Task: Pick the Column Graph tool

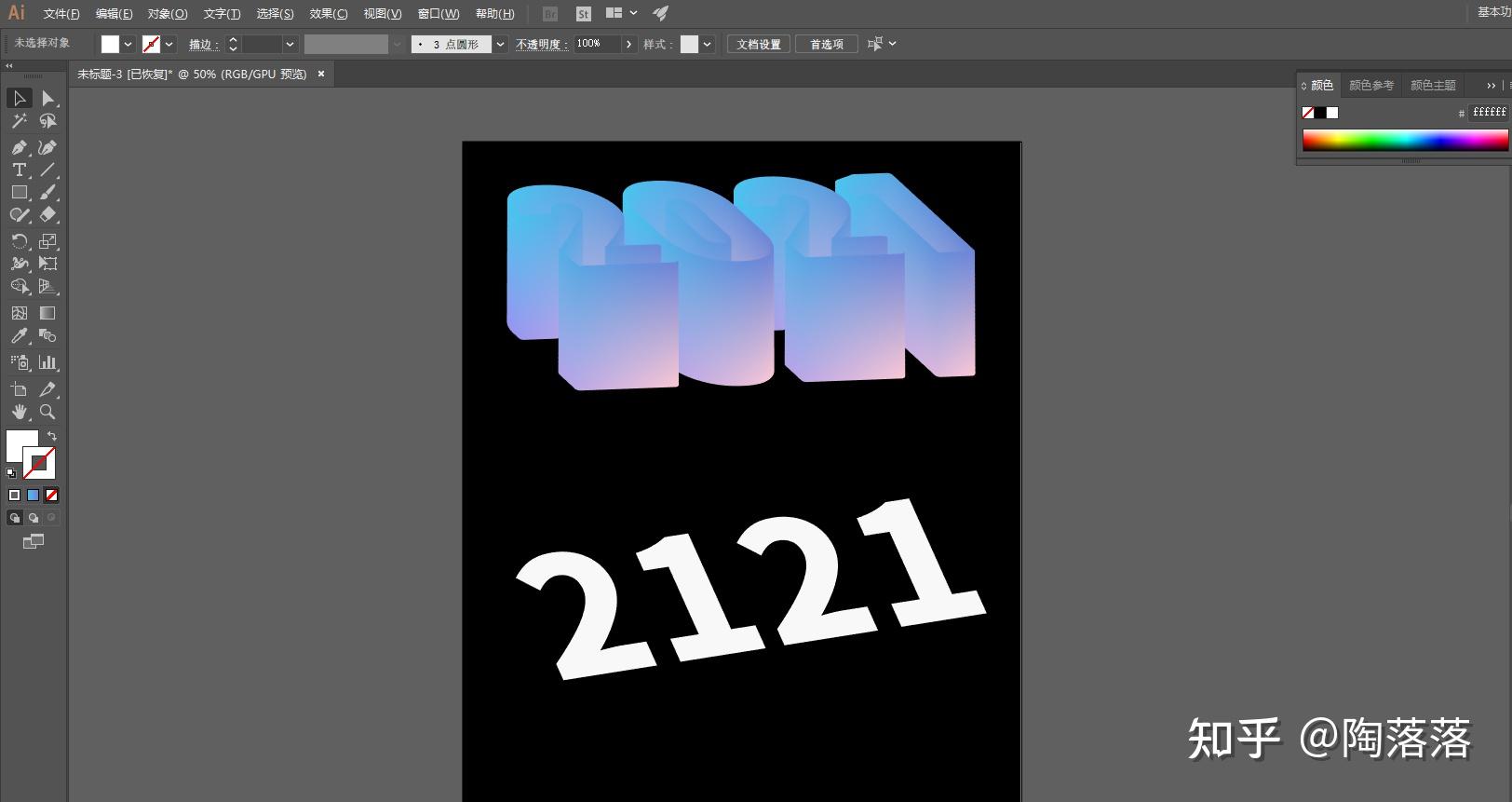Action: click(x=48, y=362)
